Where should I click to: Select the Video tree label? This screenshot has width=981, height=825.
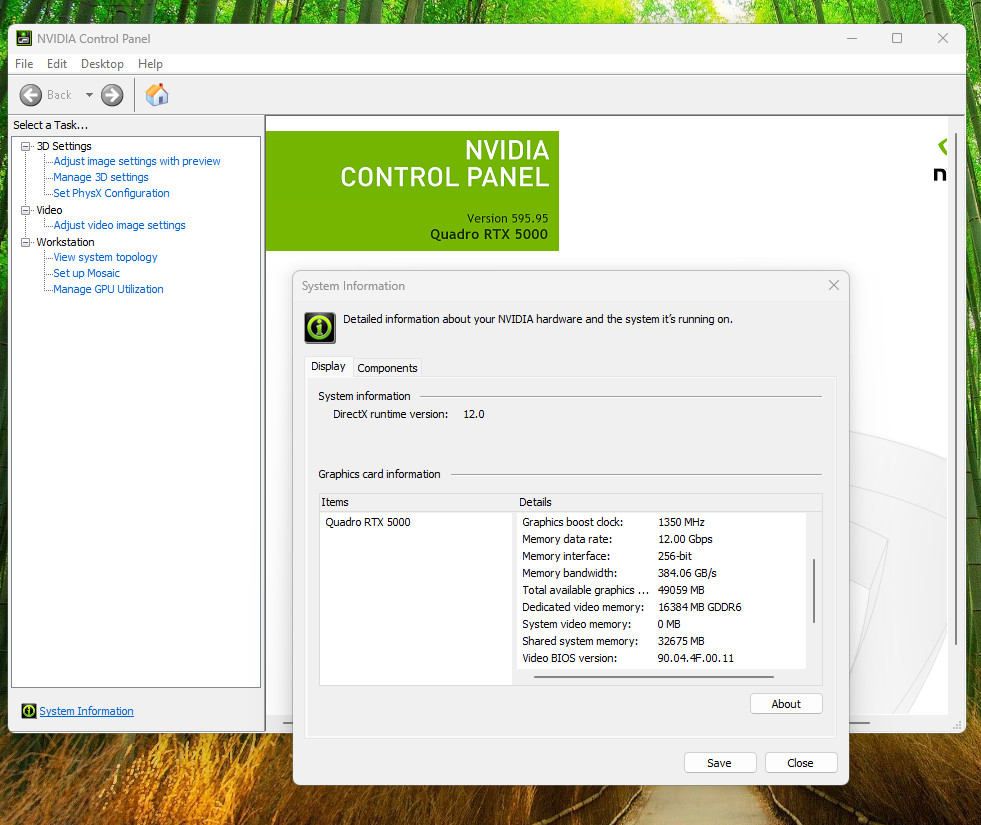tap(49, 210)
